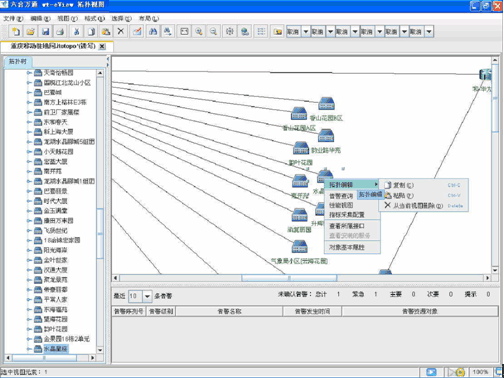Screen dimensions: 504x380
Task: Click the Zoom in magnifier icon
Action: pyautogui.click(x=199, y=32)
